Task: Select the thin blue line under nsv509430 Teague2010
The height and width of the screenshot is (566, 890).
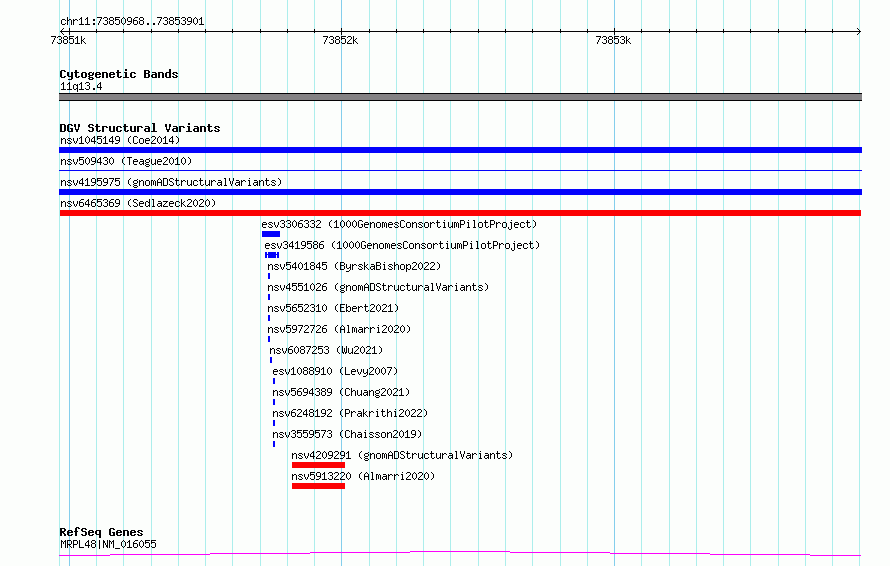Action: click(460, 170)
